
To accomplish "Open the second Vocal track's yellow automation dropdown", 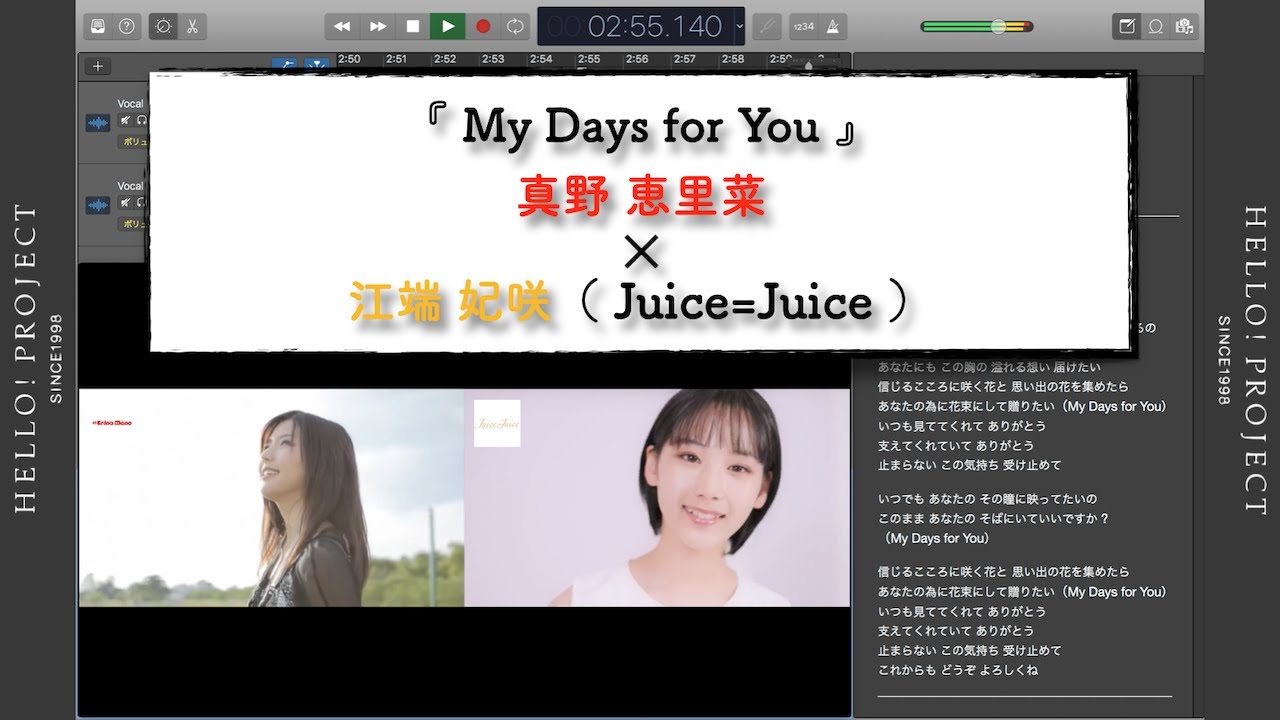I will click(x=133, y=224).
